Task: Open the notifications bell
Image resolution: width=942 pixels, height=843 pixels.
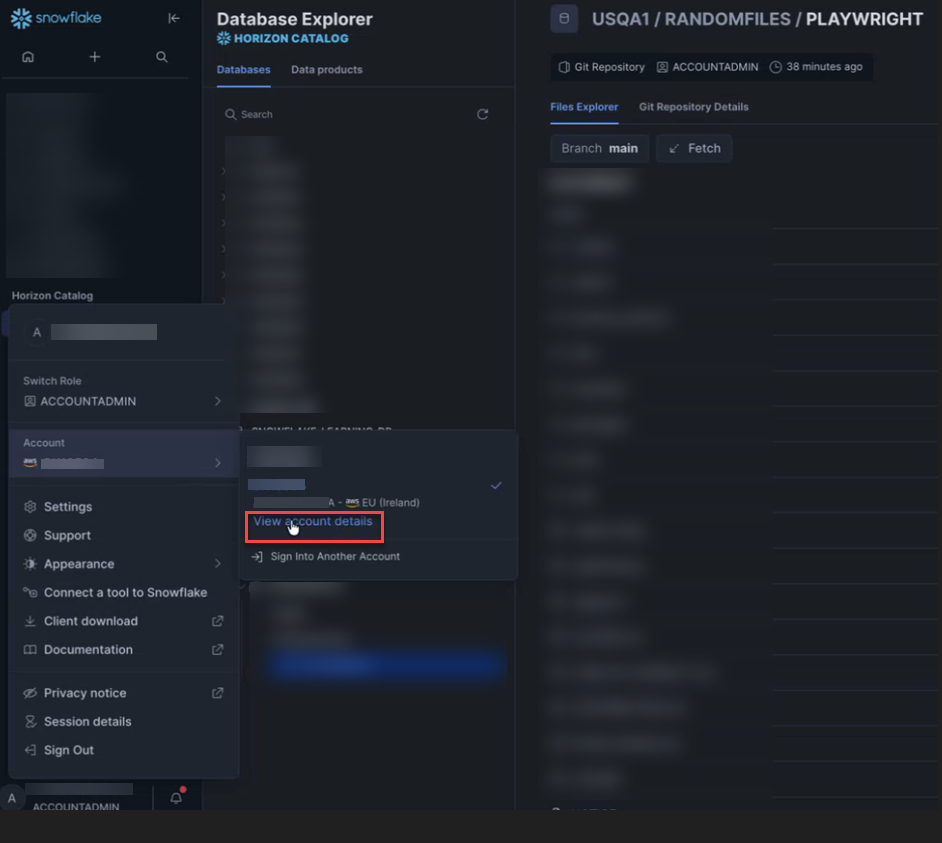Action: click(x=176, y=797)
